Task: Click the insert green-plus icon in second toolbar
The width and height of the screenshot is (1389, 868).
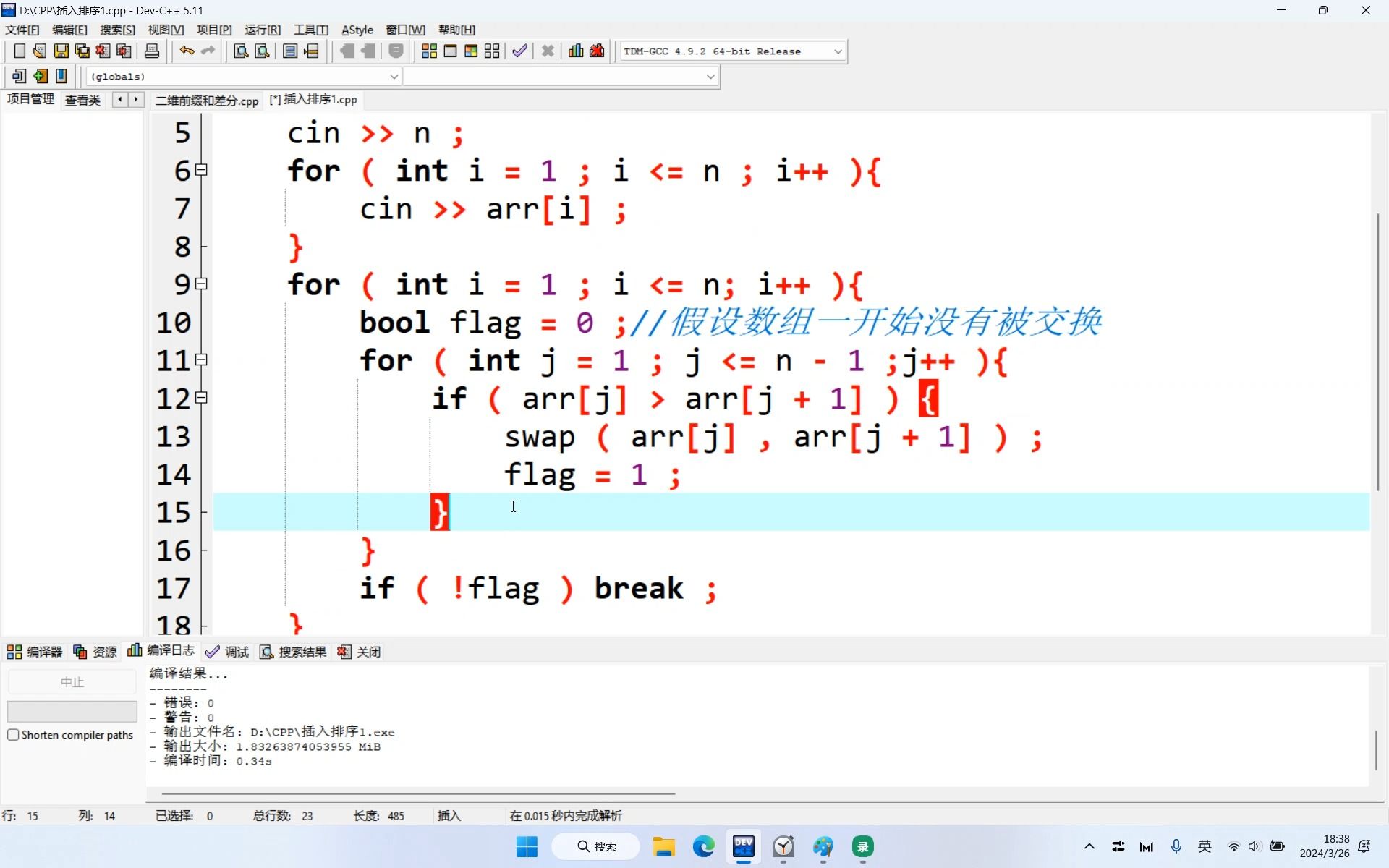Action: [41, 76]
